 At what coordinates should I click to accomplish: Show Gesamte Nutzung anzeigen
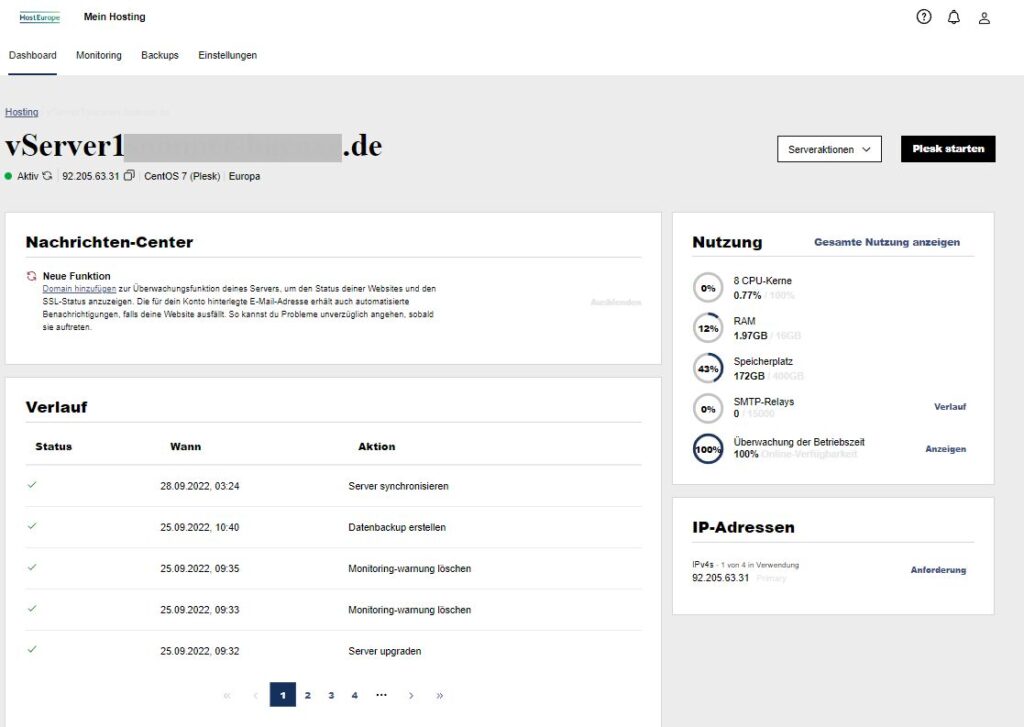click(889, 241)
